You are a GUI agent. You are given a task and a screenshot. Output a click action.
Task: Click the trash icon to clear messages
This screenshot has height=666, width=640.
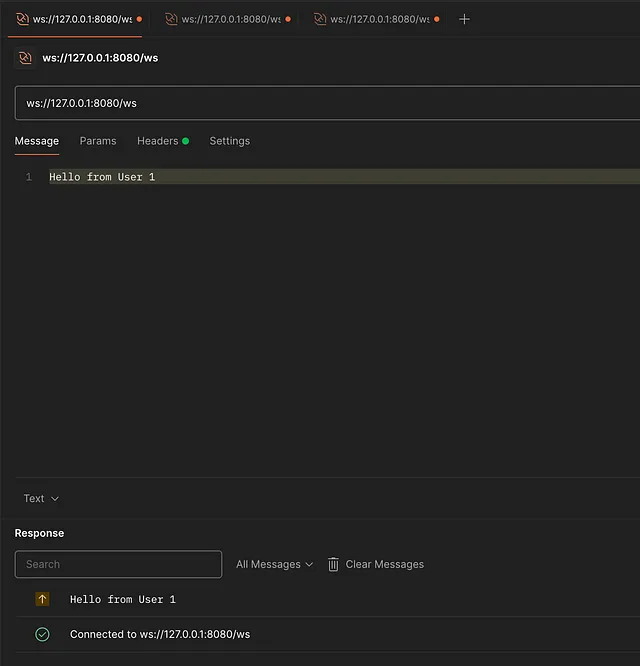tap(334, 564)
